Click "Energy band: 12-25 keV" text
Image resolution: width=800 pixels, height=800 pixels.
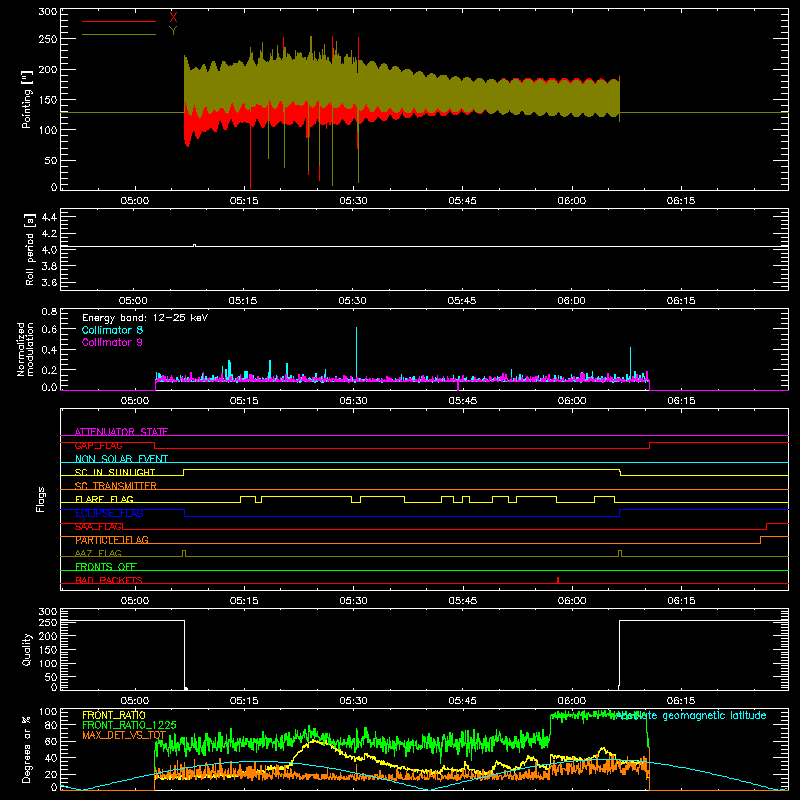tap(145, 318)
